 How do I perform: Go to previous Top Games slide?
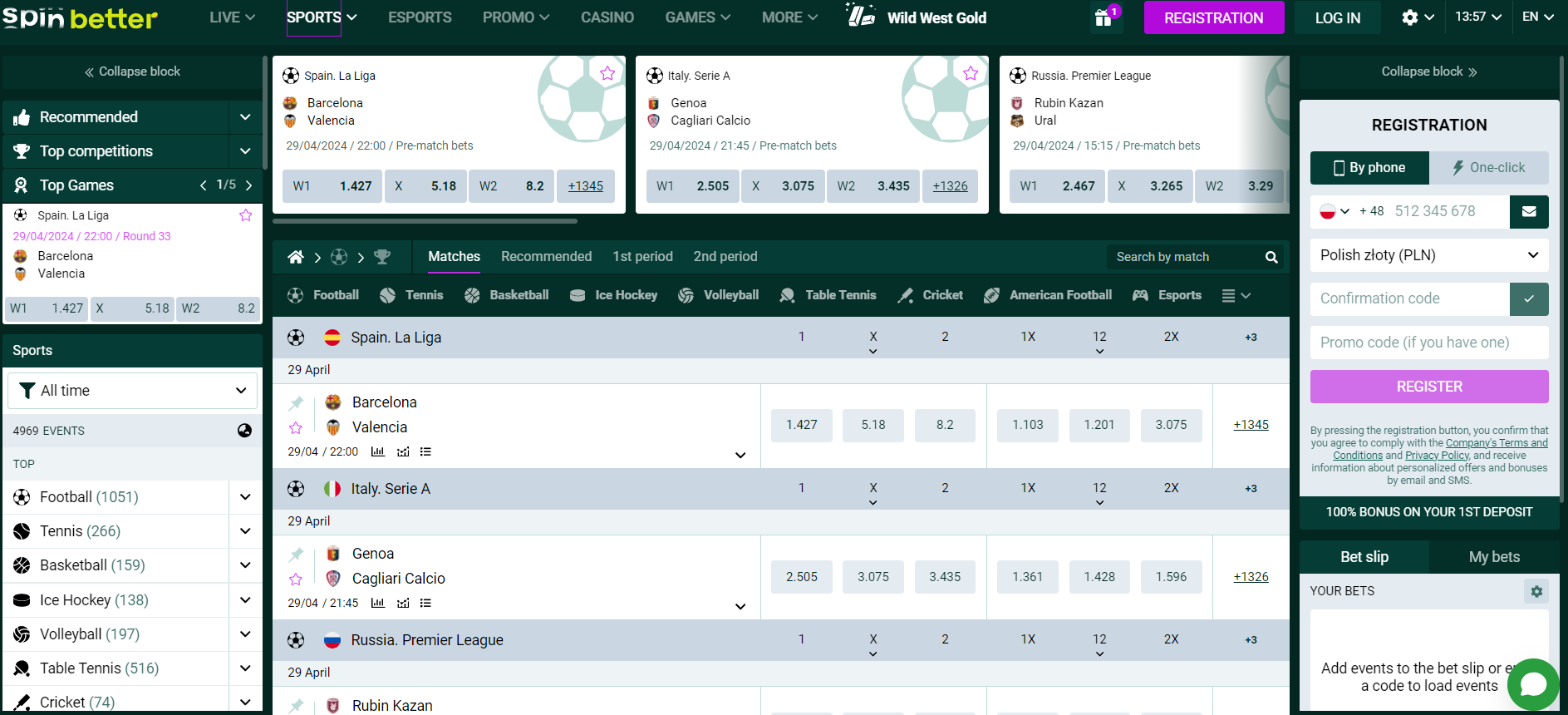click(x=204, y=185)
